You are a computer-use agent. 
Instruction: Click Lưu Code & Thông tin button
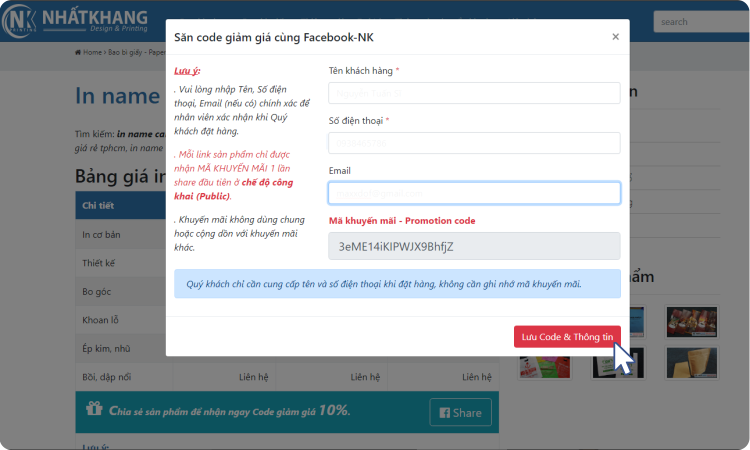(x=567, y=337)
